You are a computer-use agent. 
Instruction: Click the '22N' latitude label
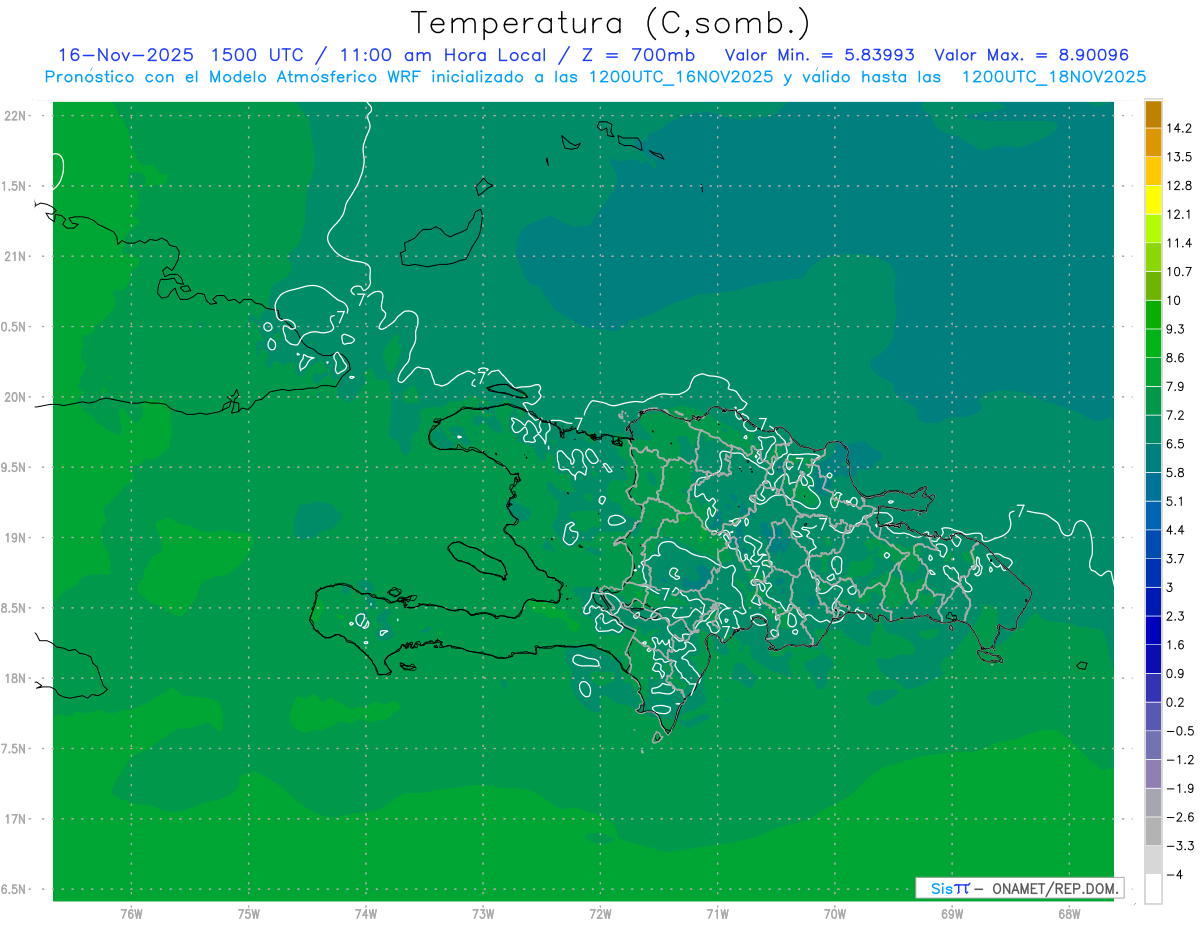[14, 116]
